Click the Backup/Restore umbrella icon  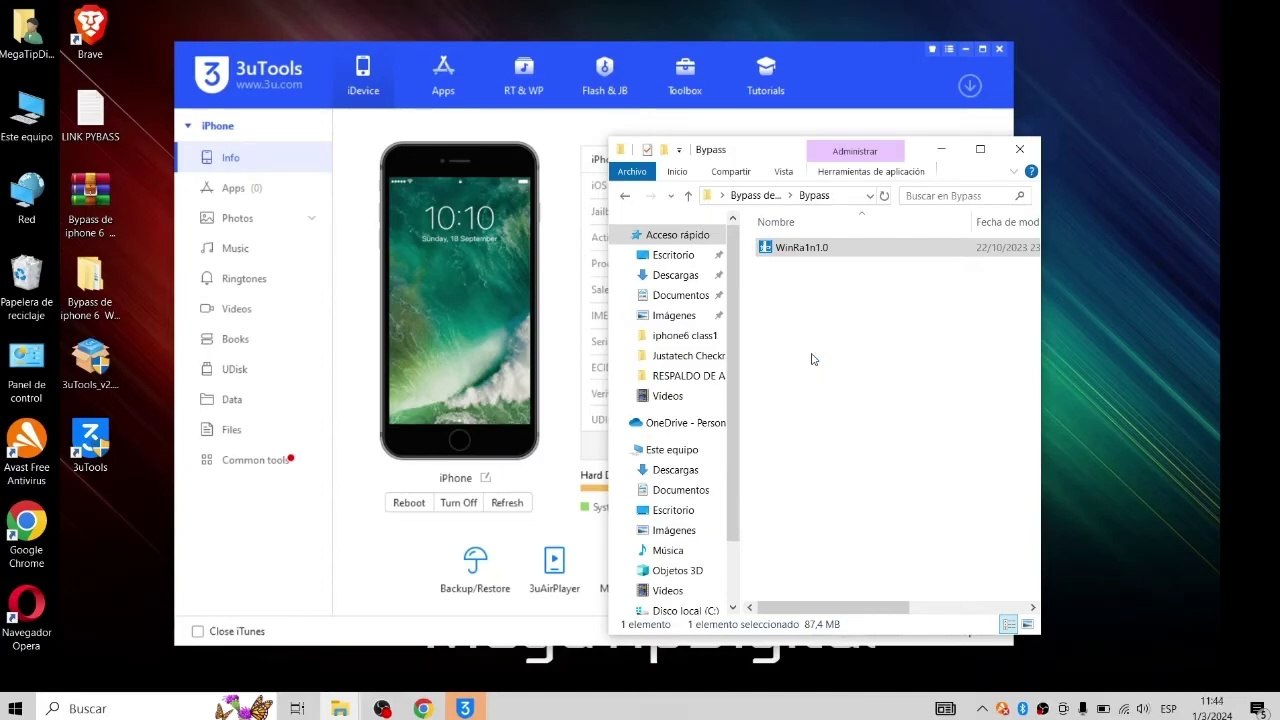pos(475,560)
